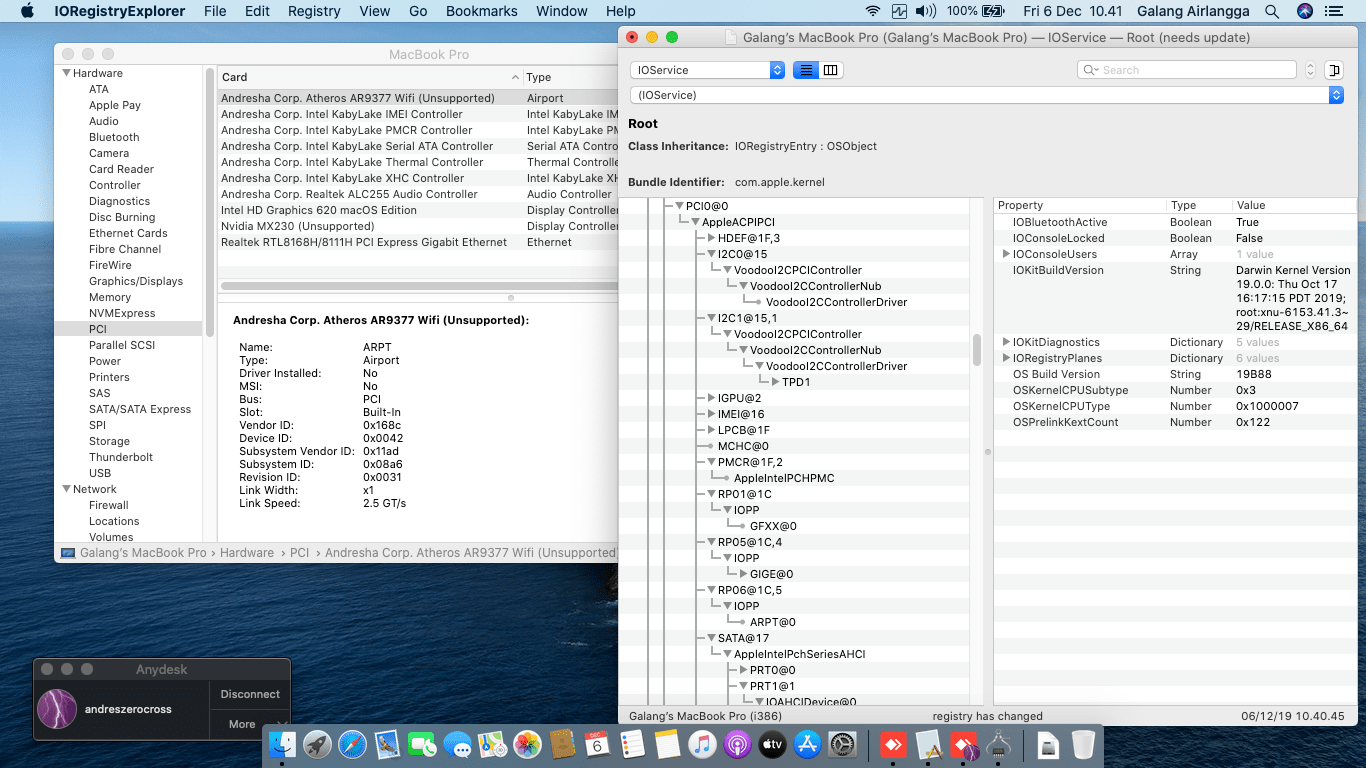Open the (IOService) path dropdown

[986, 95]
